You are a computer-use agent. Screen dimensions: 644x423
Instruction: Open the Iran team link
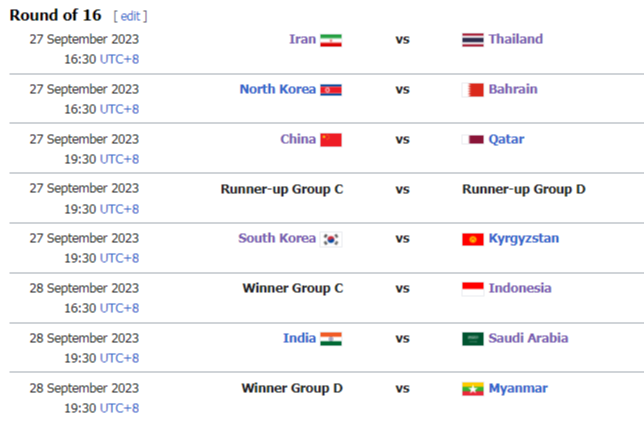pos(303,39)
